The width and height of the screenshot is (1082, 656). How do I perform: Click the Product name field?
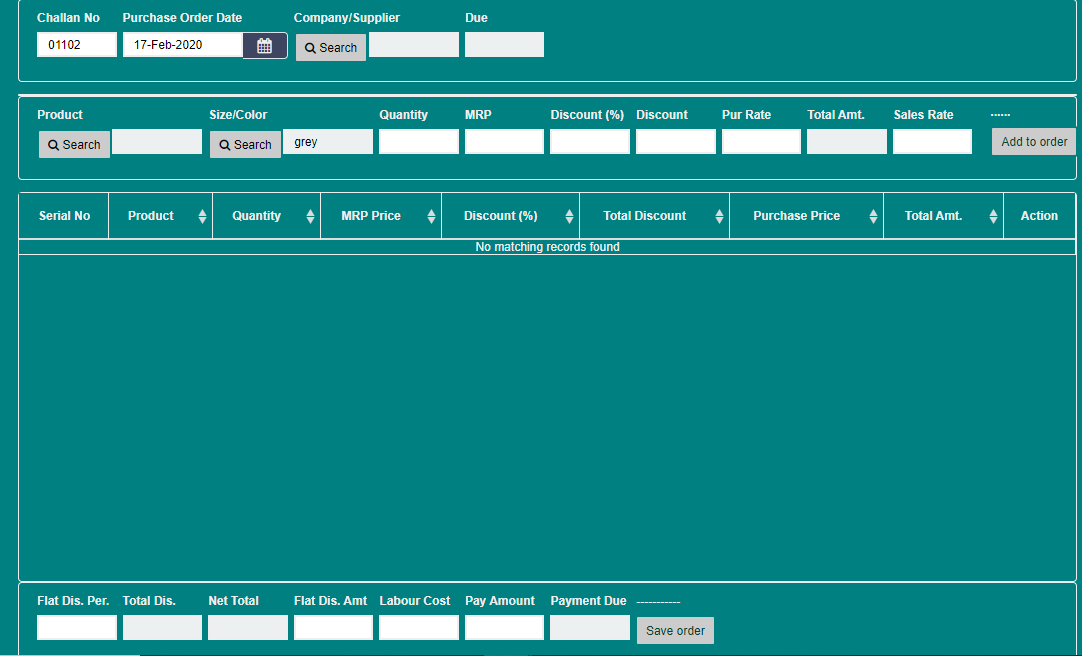tap(157, 142)
